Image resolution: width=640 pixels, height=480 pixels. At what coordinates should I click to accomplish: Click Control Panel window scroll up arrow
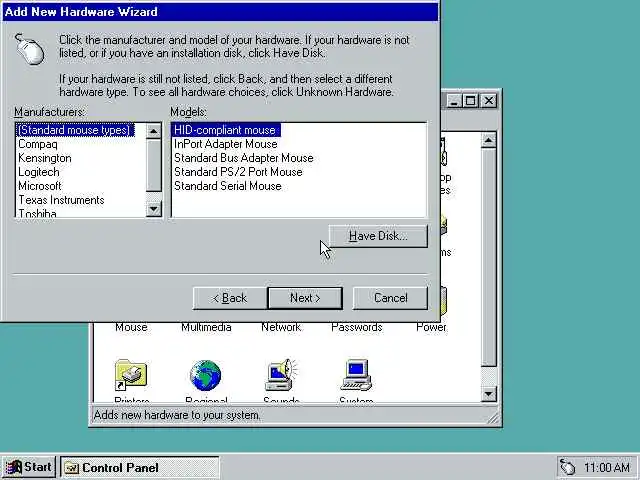tap(489, 140)
